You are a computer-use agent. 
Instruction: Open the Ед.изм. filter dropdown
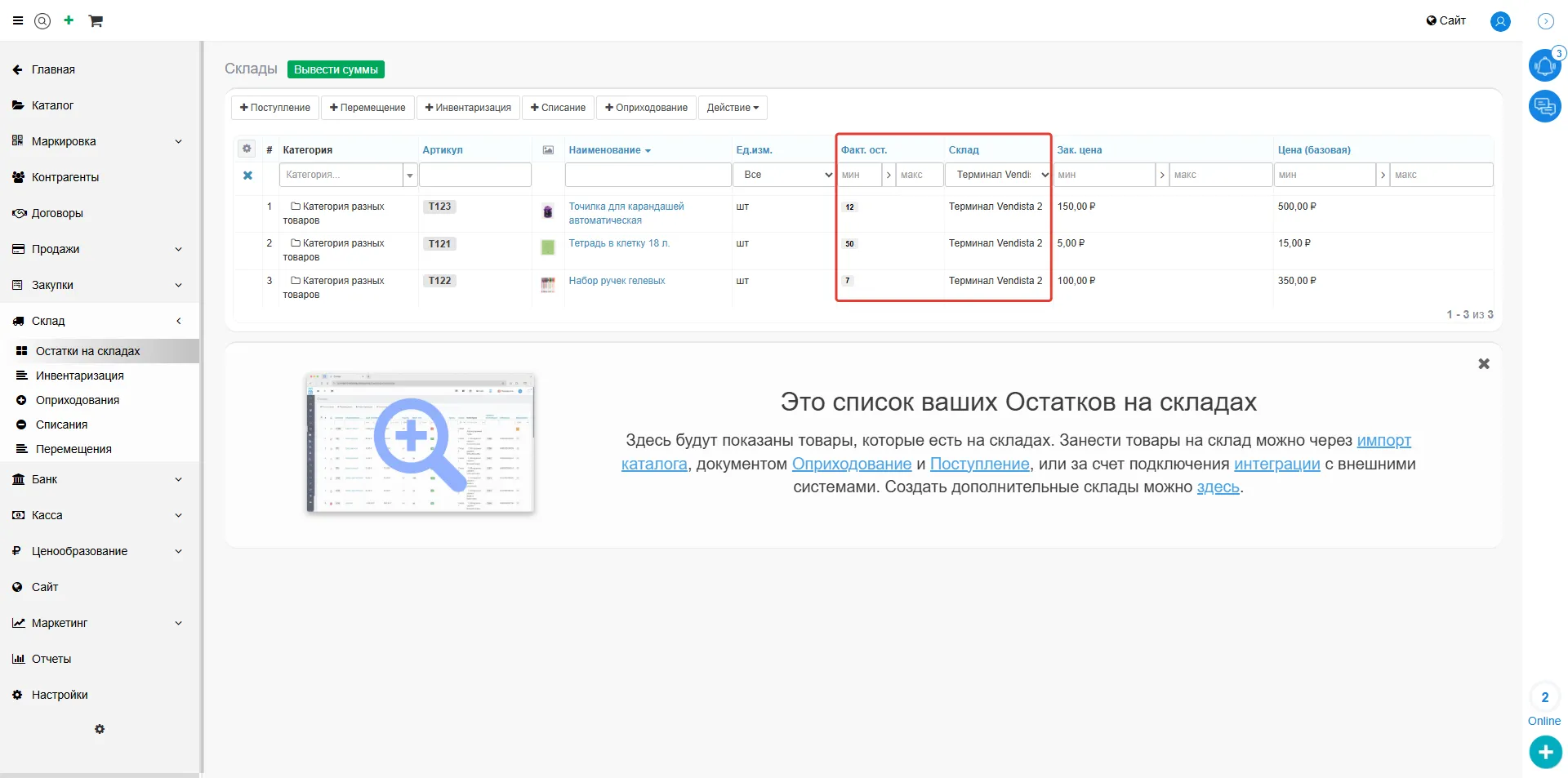pos(784,175)
